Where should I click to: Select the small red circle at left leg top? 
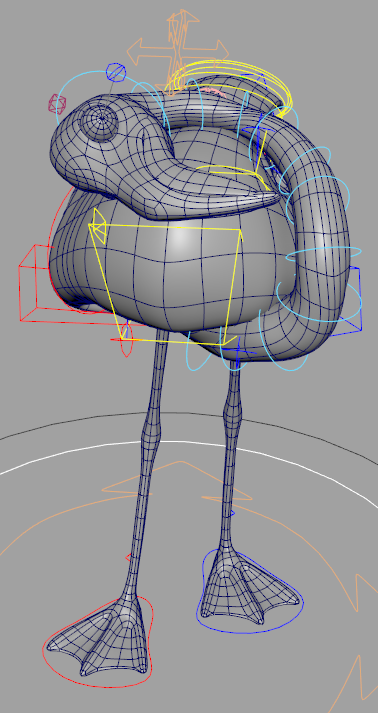126,340
